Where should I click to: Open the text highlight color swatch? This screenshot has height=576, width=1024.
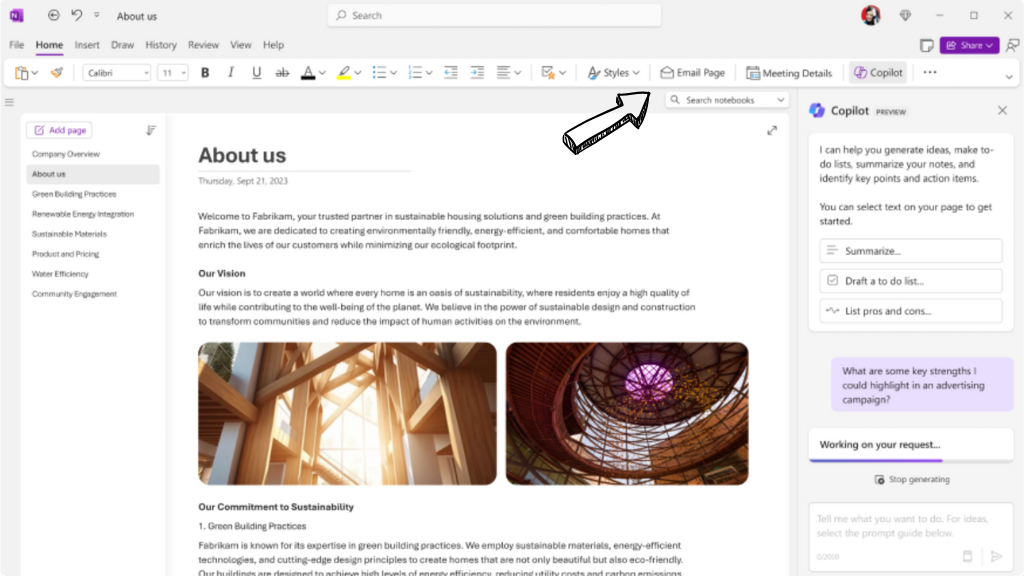344,72
